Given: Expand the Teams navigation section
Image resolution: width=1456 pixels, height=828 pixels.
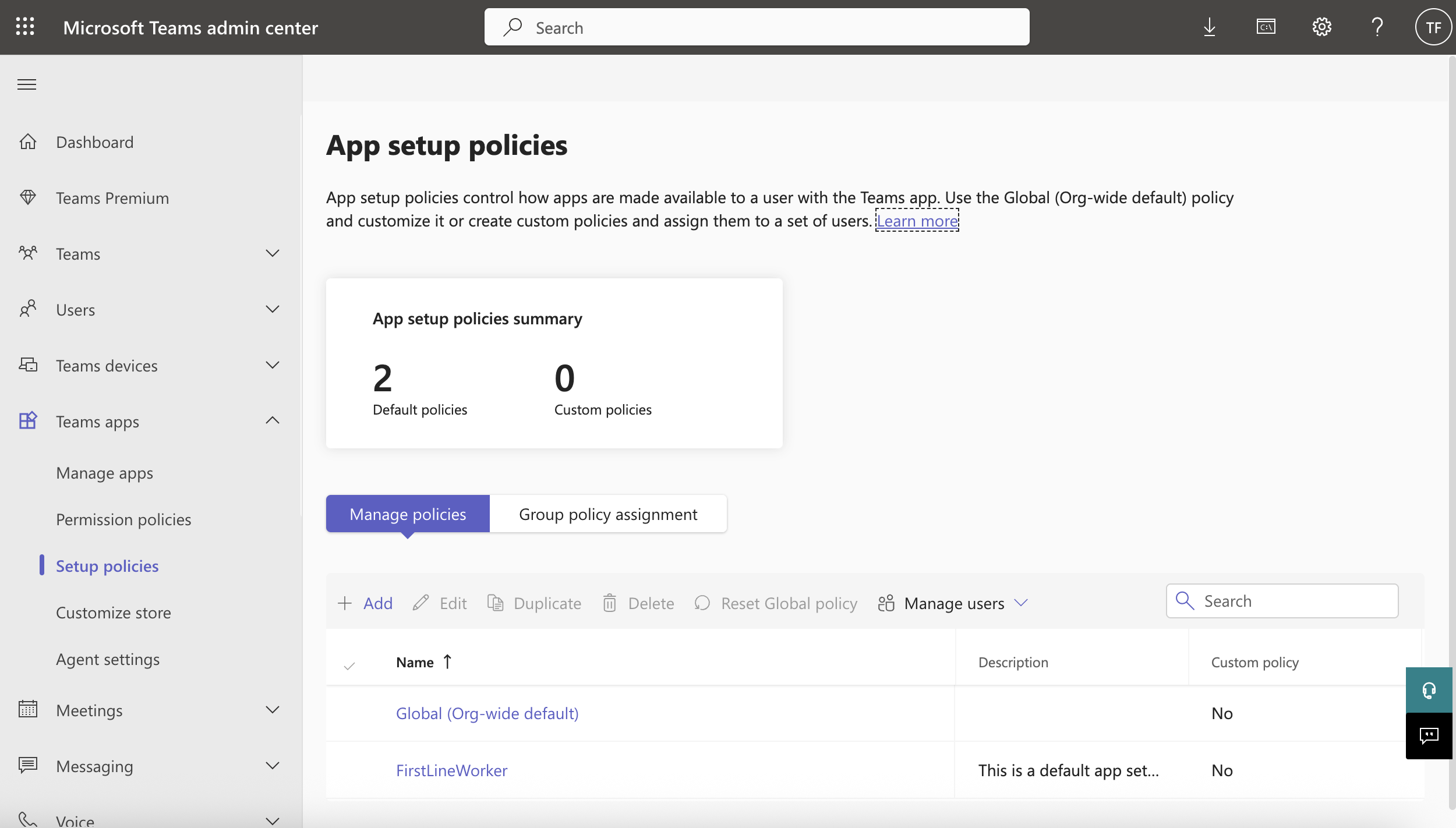Looking at the screenshot, I should click(272, 253).
